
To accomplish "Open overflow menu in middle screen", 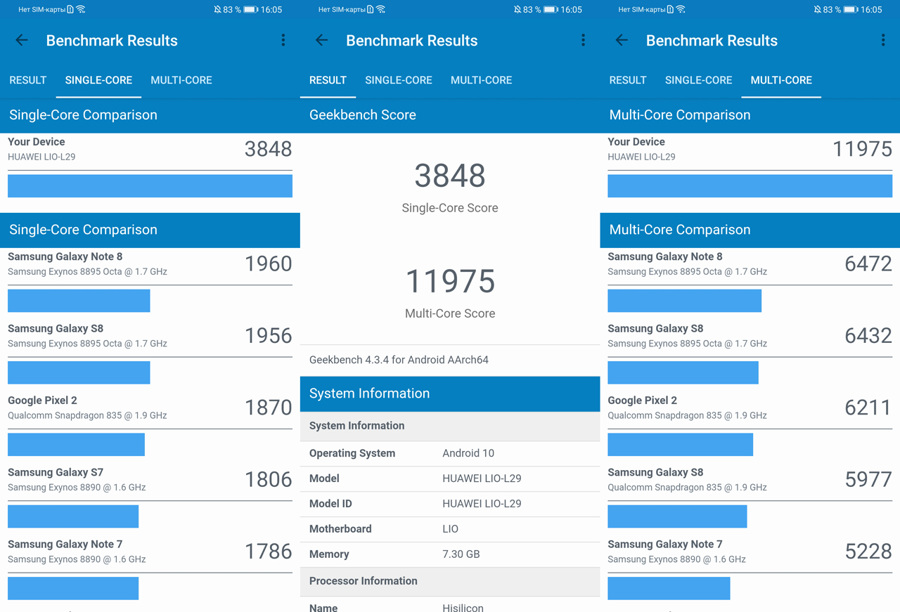I will click(583, 40).
